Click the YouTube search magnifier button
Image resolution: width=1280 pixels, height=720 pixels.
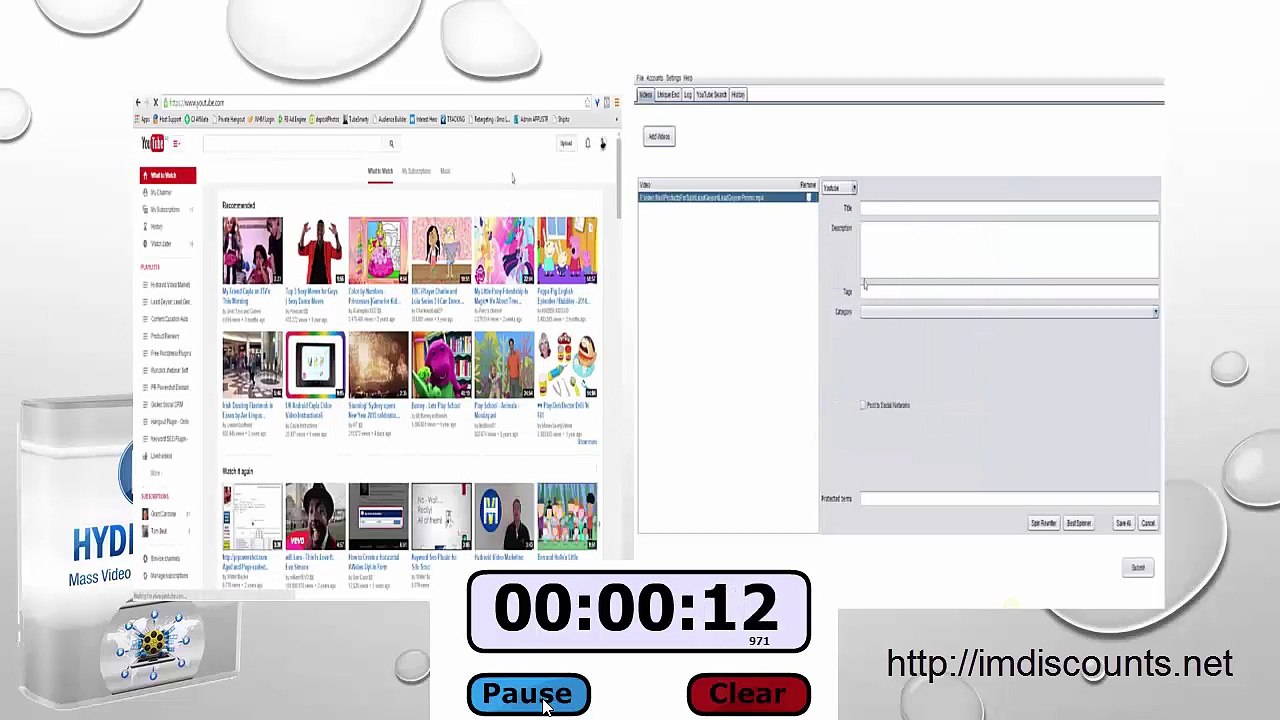pyautogui.click(x=391, y=144)
